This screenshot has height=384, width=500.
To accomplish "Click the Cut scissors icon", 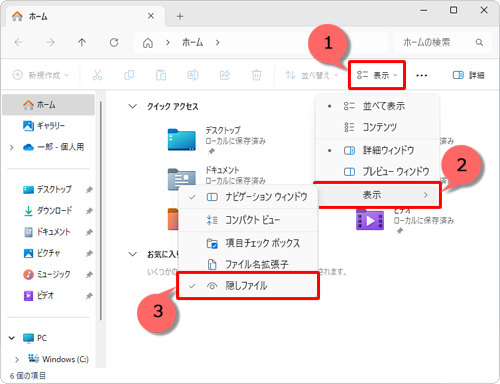I will (97, 75).
